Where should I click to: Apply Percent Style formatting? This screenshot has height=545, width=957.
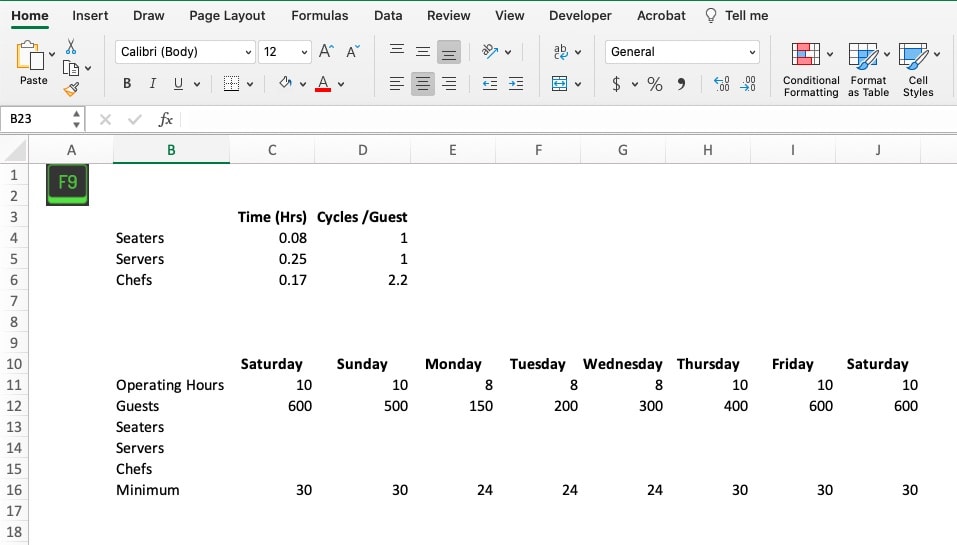[654, 84]
